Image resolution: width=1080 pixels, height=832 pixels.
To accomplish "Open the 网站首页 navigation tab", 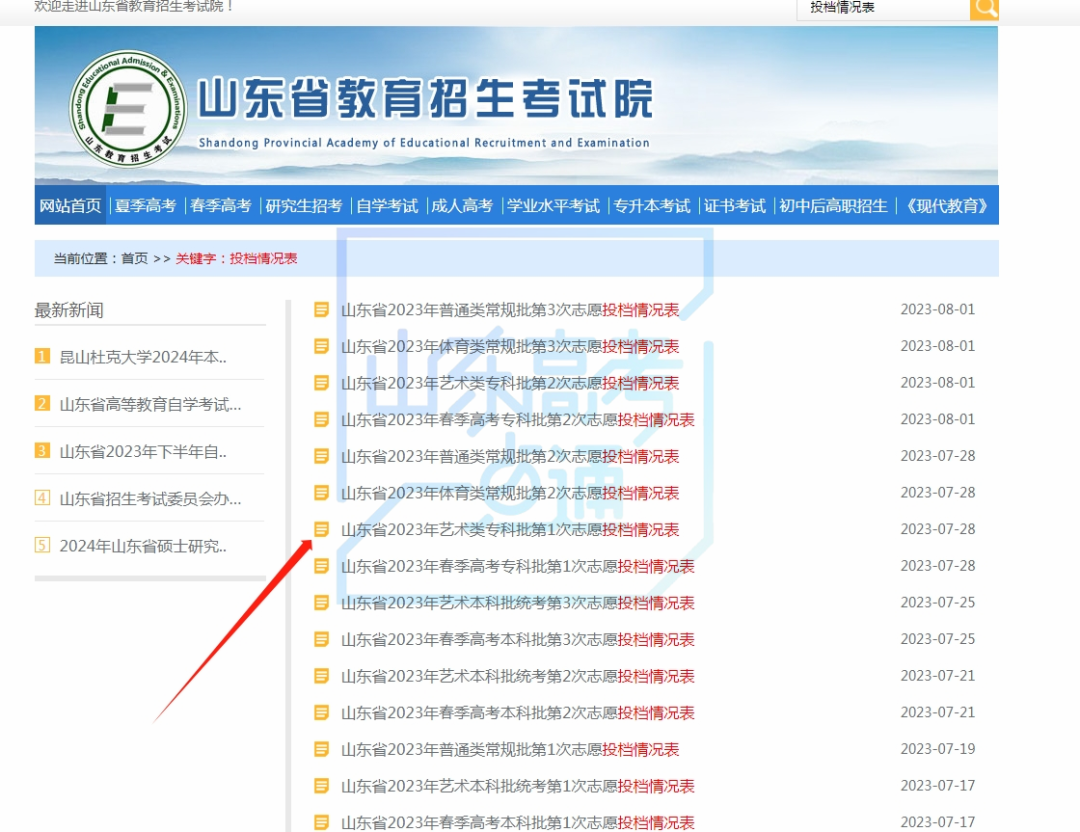I will click(70, 206).
